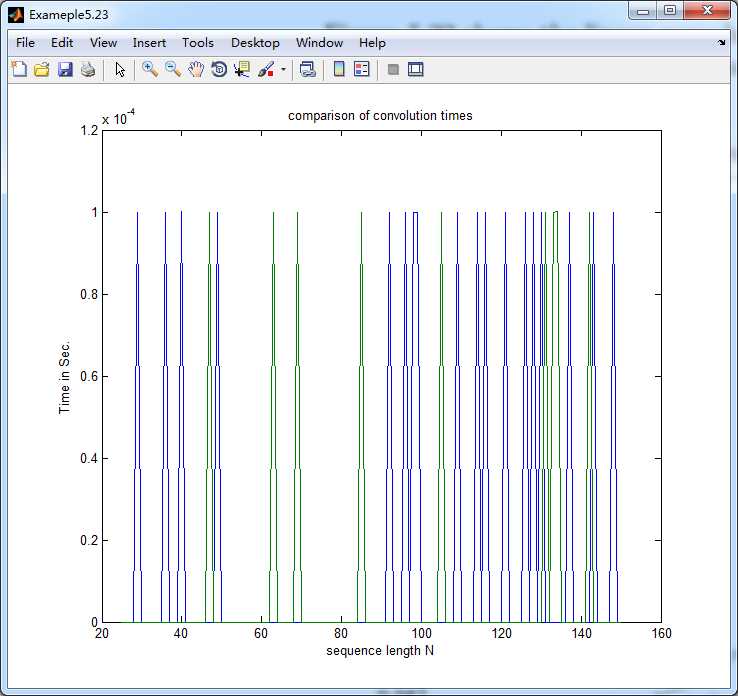Open the Brush tool color dropdown arrow
Screen dimensions: 738x696
[283, 69]
